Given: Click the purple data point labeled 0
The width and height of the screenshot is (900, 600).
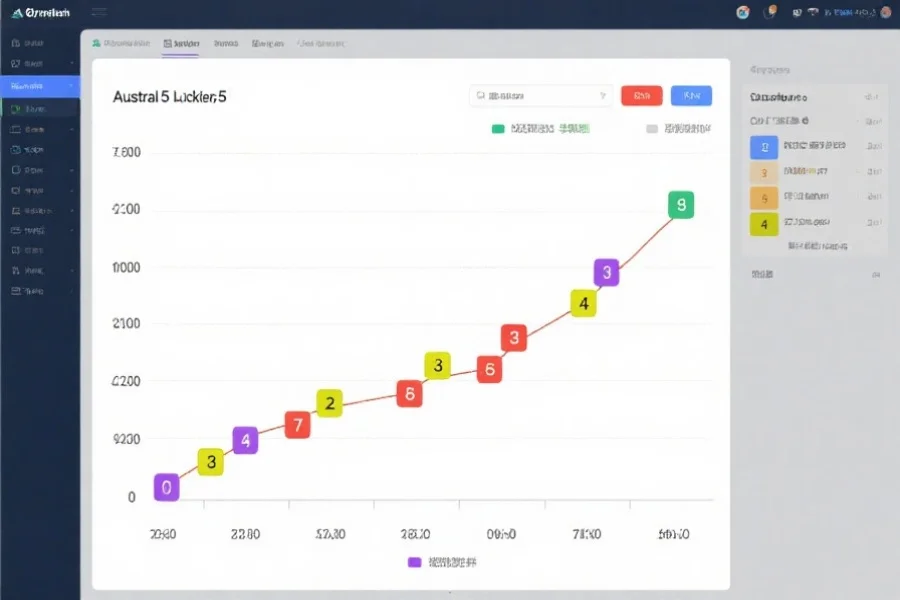Looking at the screenshot, I should [x=167, y=488].
